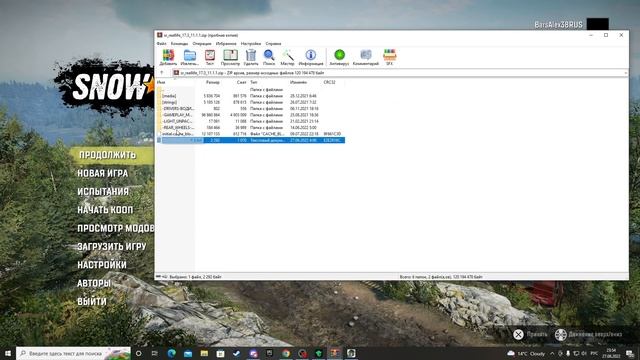This screenshot has height=360, width=640.
Task: Open the Избранное menu
Action: pyautogui.click(x=226, y=43)
